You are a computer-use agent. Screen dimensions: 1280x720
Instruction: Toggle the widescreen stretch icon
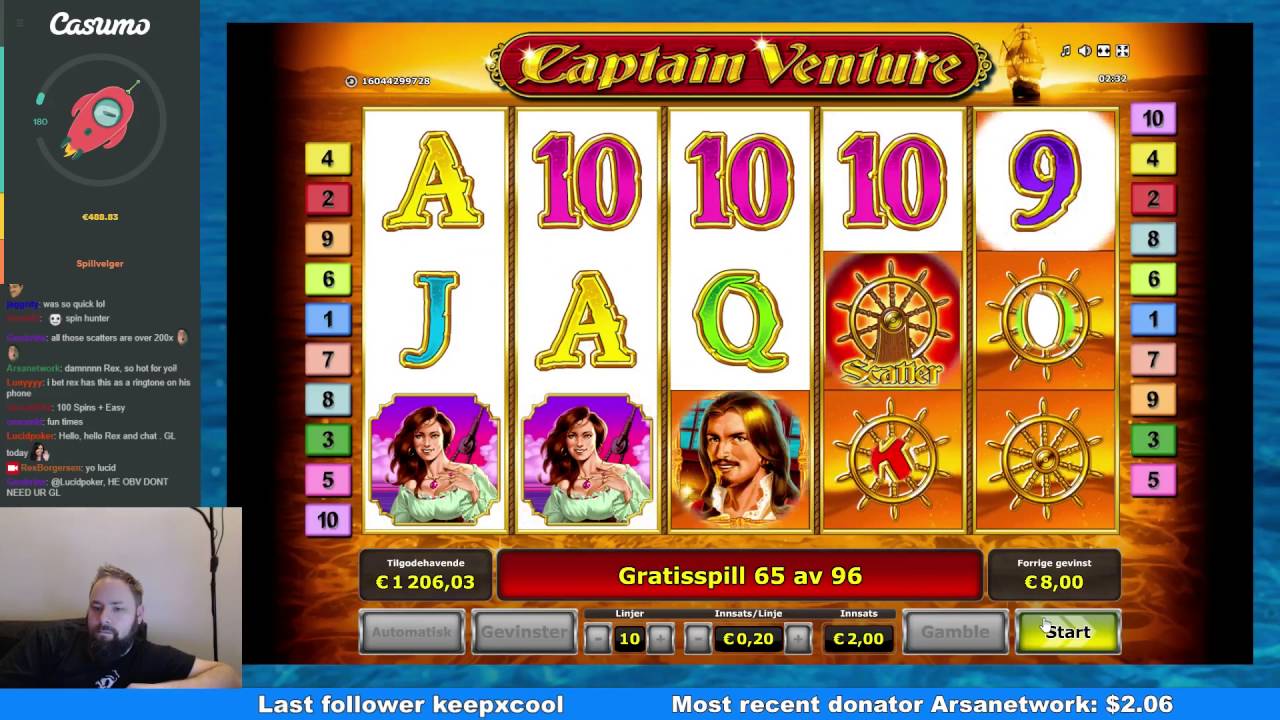[x=1104, y=51]
